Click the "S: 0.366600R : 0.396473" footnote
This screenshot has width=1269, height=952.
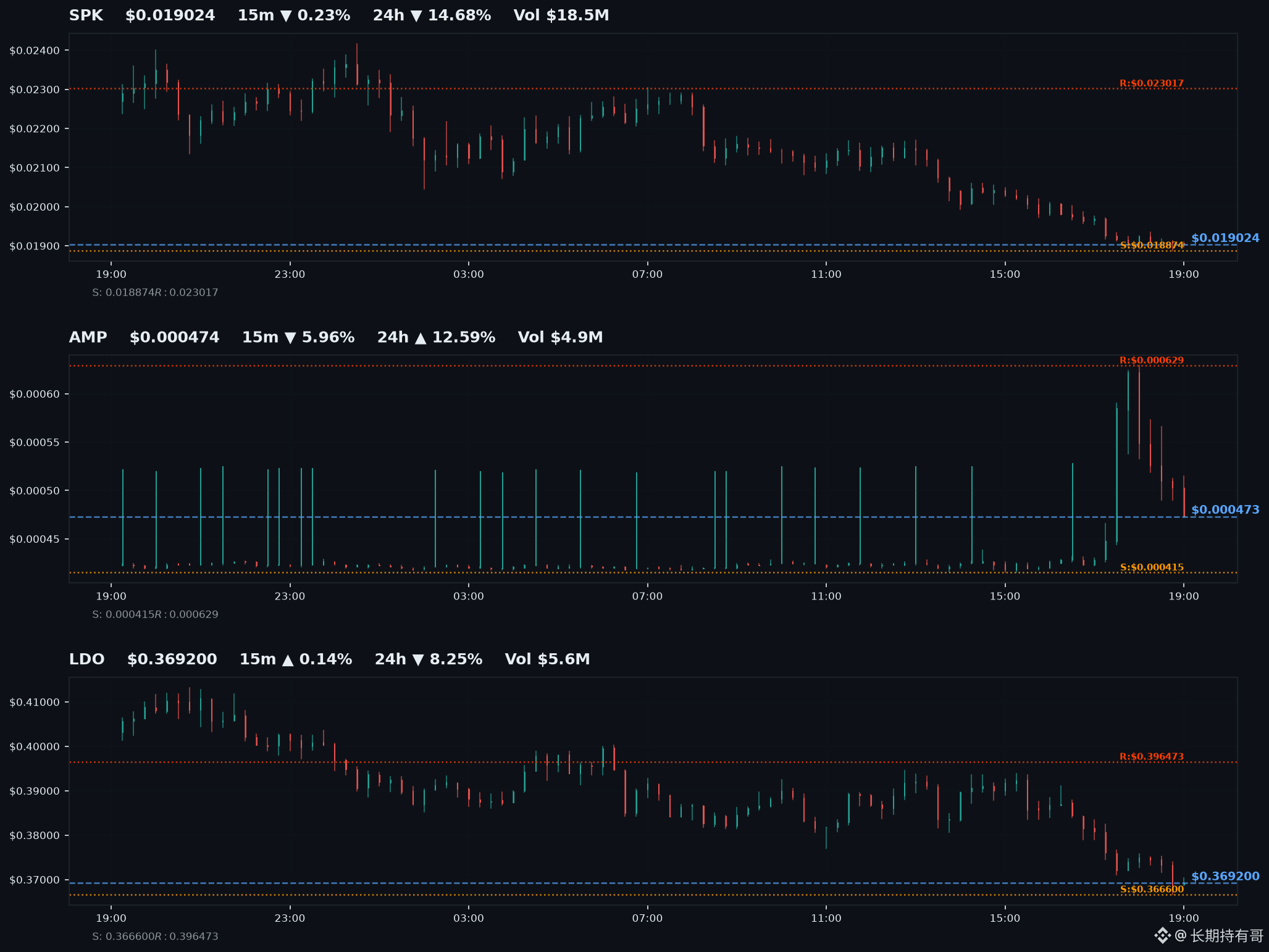[x=155, y=937]
